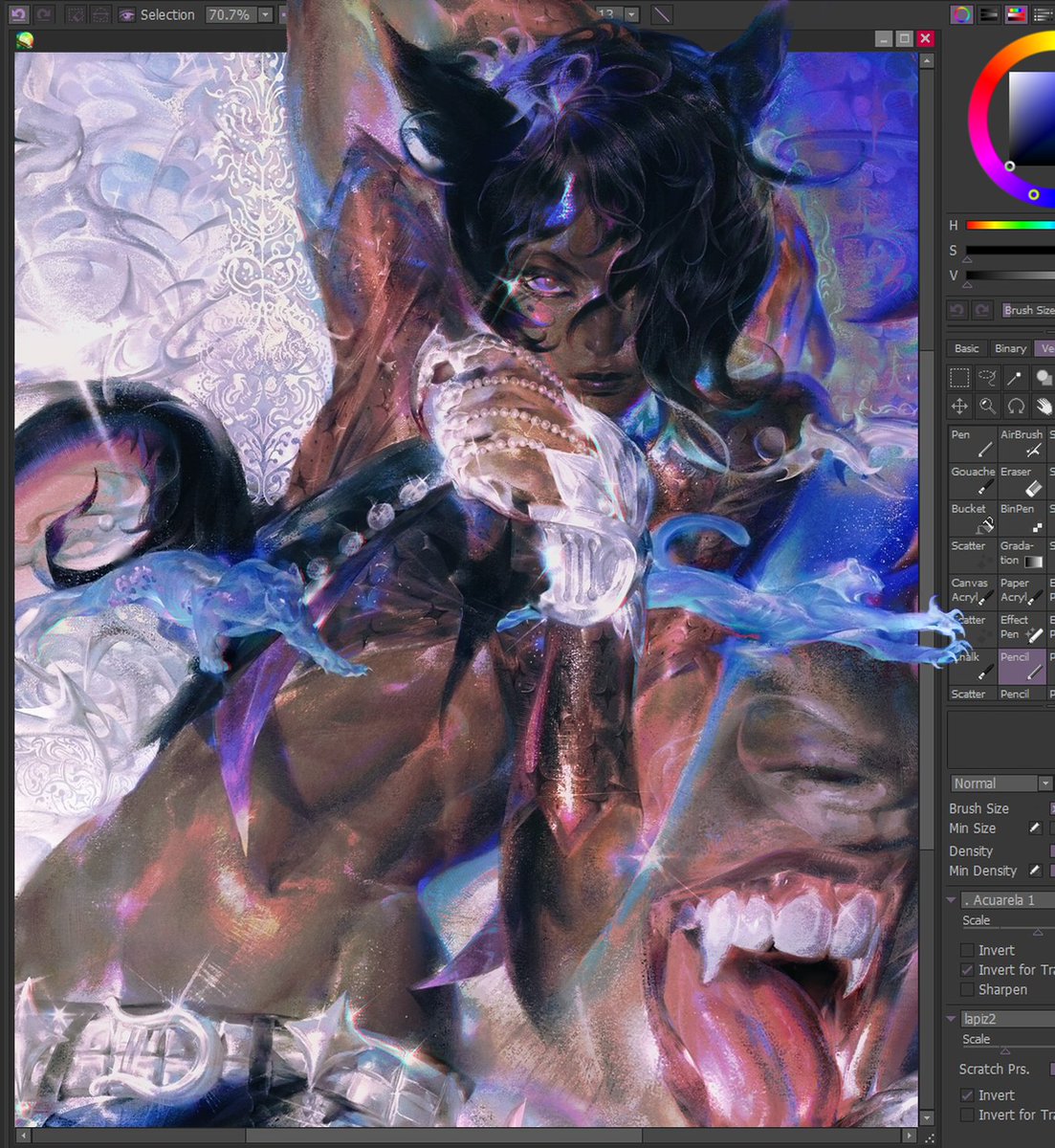Click the canvas vertical scrollbar down arrow
The width and height of the screenshot is (1055, 1148).
click(x=926, y=1118)
